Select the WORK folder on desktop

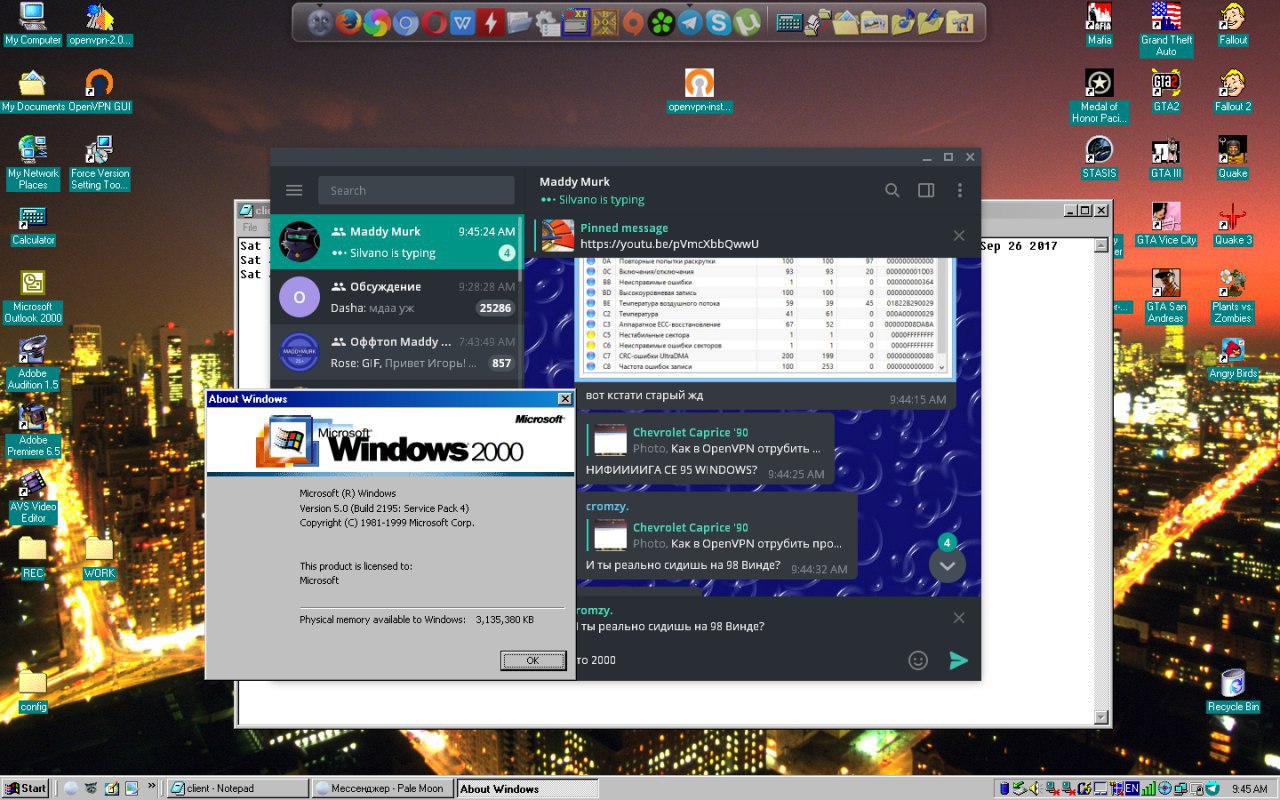pyautogui.click(x=100, y=558)
